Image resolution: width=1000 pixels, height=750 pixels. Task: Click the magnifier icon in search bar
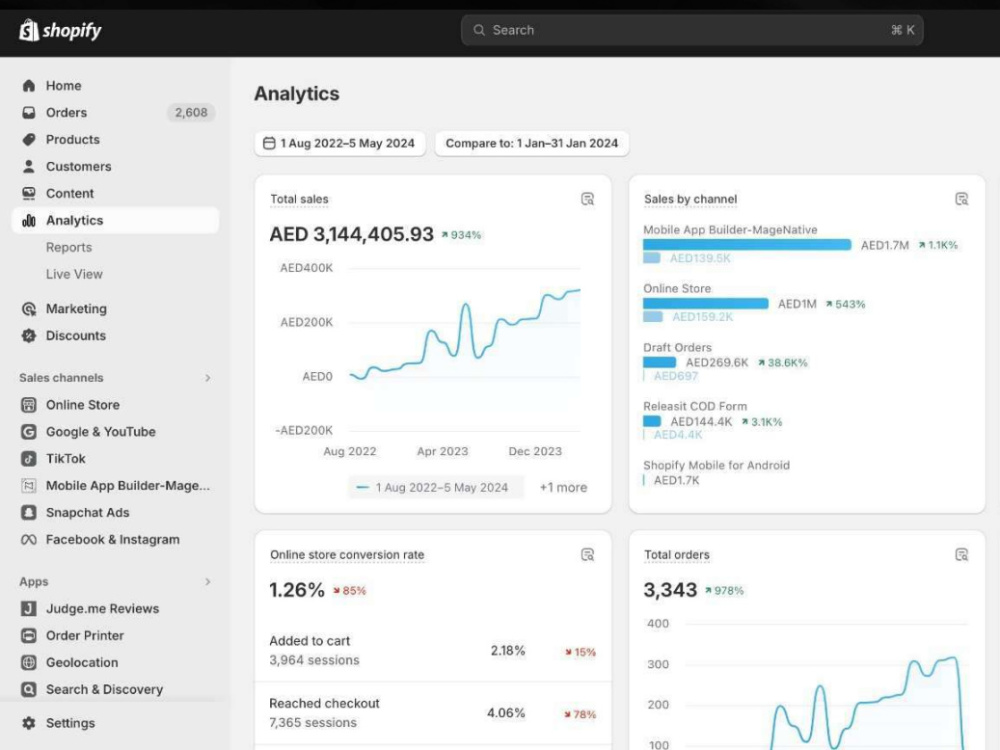coord(479,30)
